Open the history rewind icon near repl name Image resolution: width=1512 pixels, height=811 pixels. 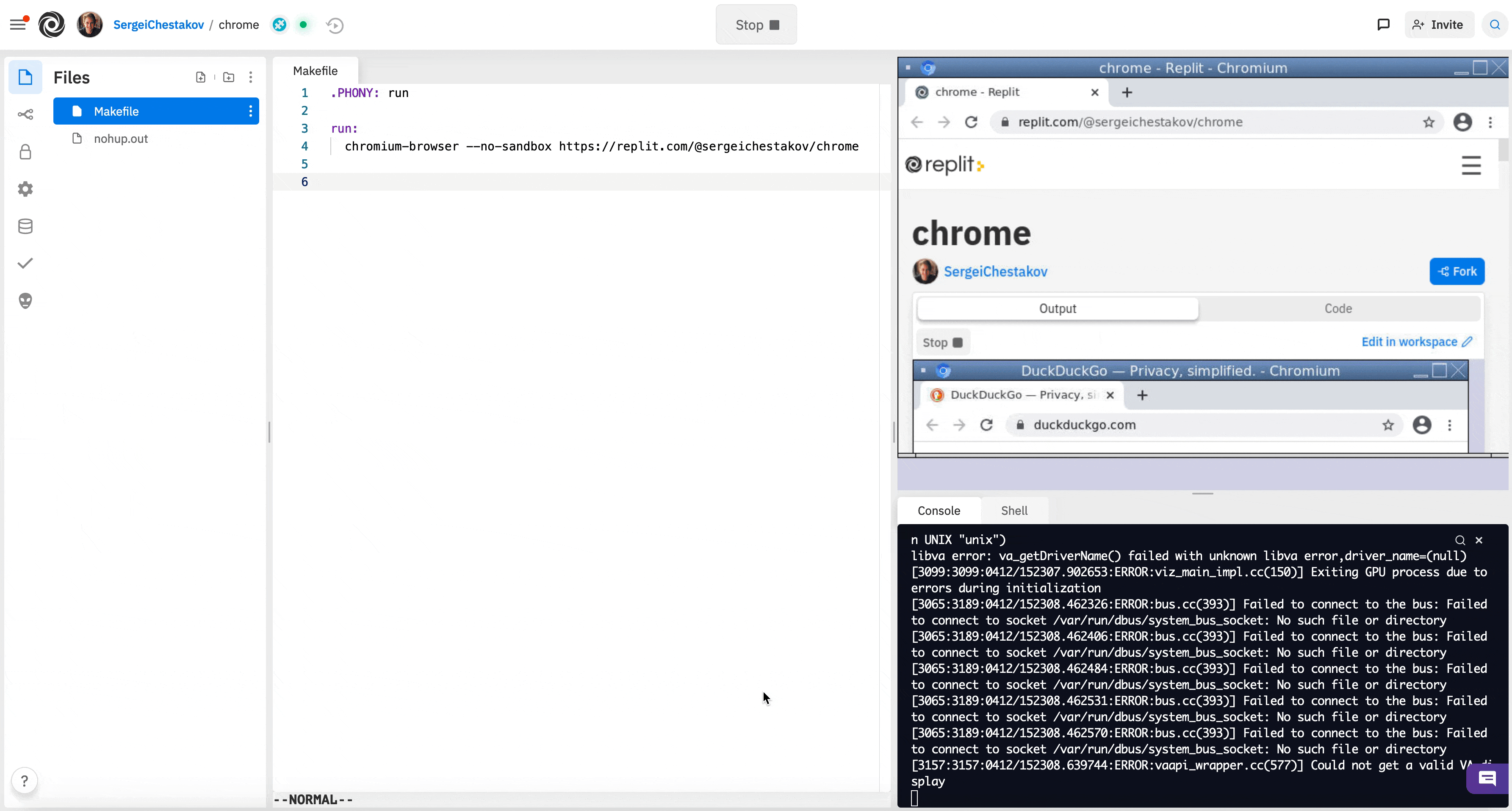[335, 25]
